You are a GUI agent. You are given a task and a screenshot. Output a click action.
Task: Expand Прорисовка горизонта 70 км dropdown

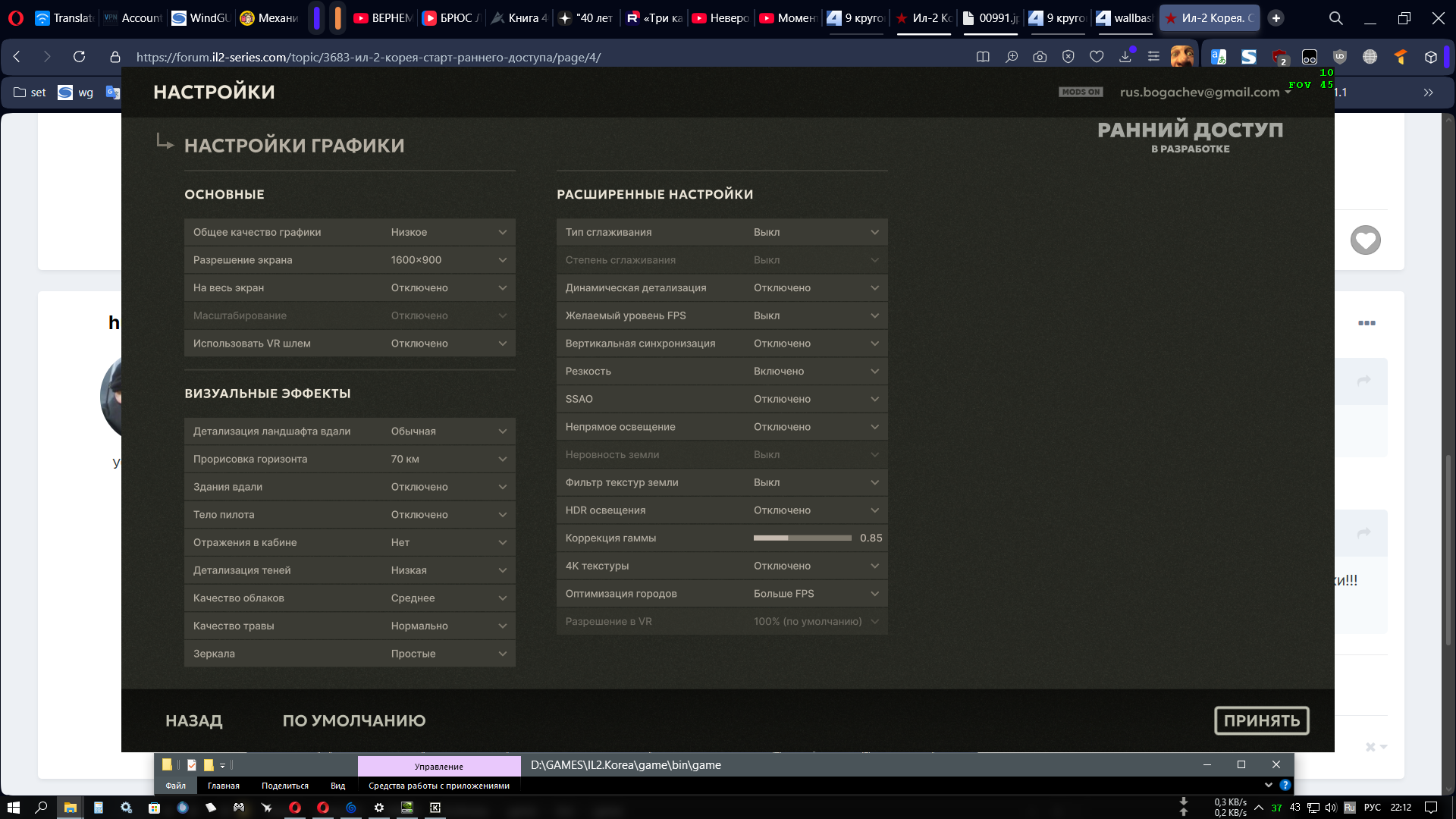point(350,460)
